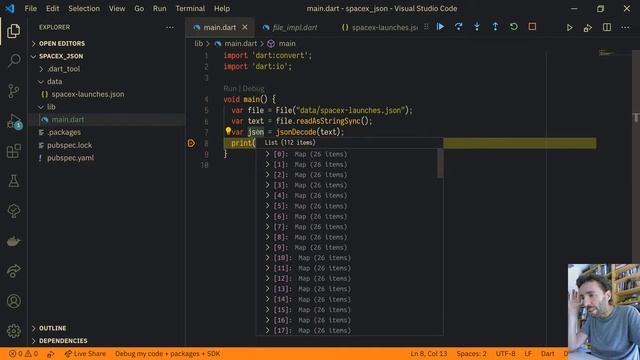Expand list item [12] in debug hover
The width and height of the screenshot is (640, 360).
point(267,278)
